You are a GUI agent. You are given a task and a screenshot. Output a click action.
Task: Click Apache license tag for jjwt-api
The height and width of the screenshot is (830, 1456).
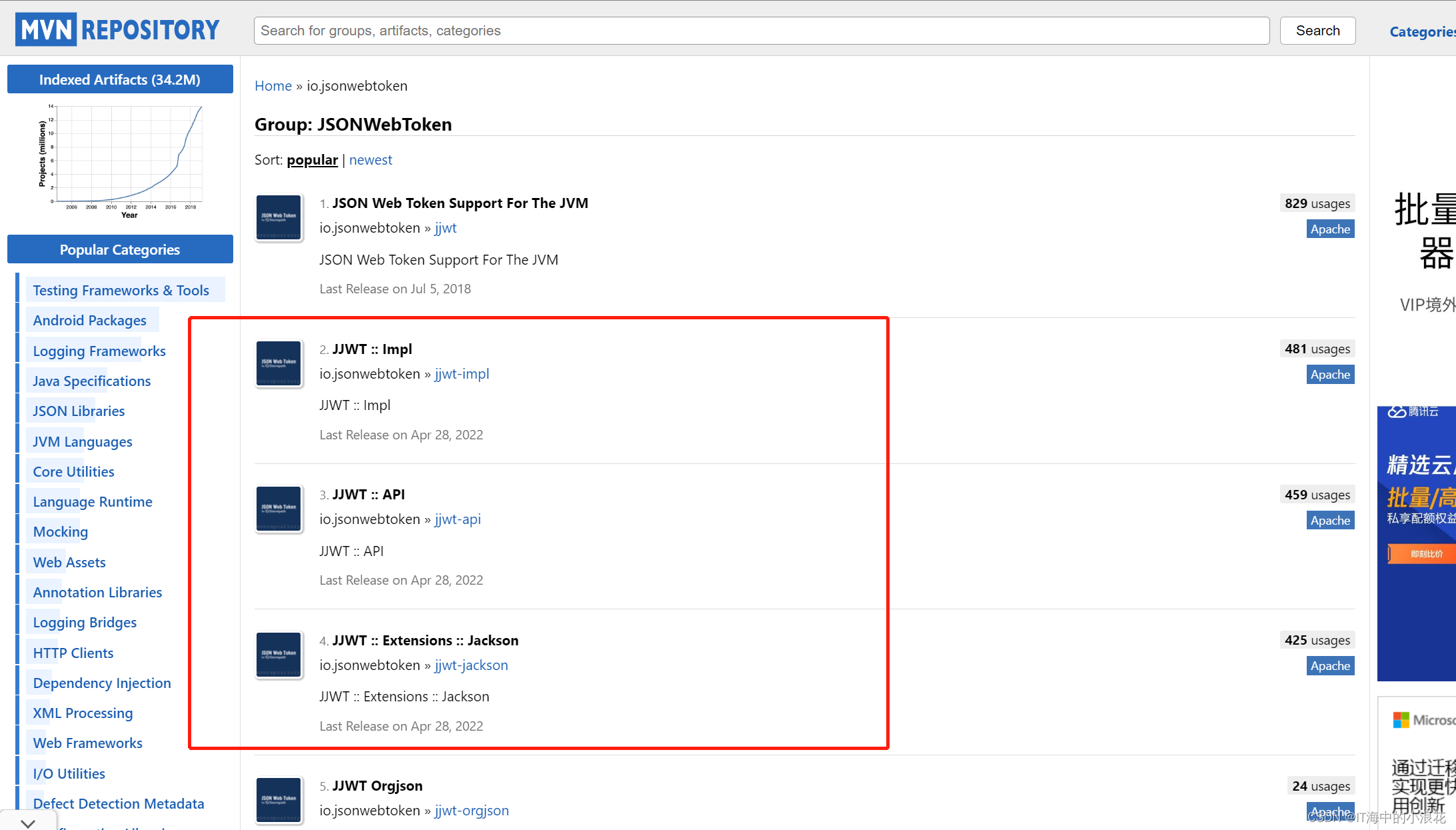[x=1330, y=521]
